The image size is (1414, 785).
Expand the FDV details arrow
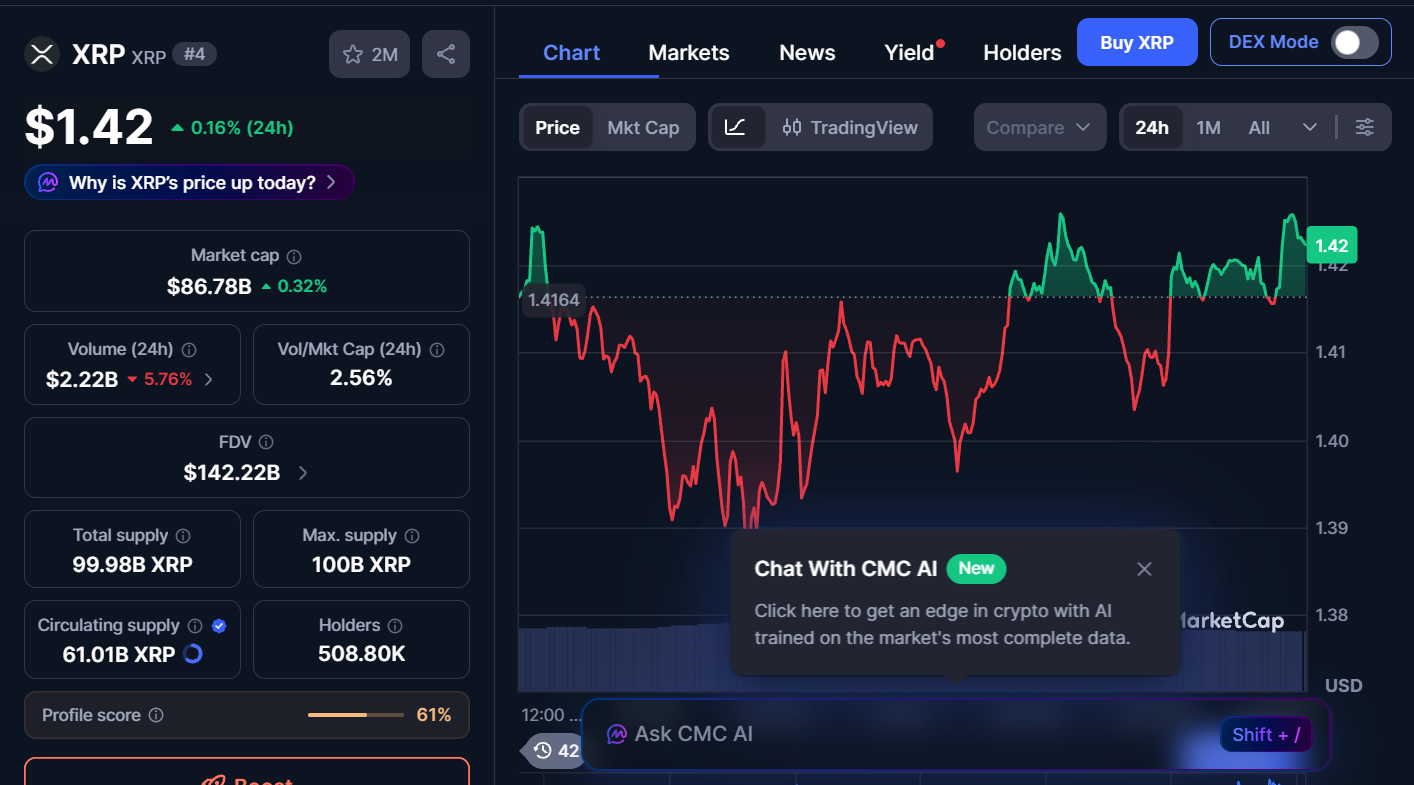coord(302,474)
